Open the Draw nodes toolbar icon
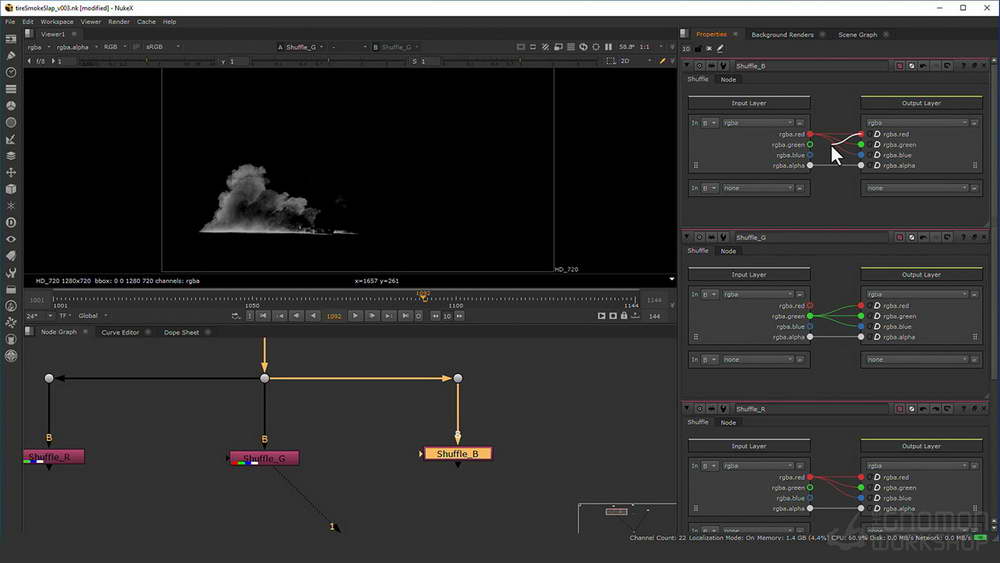Image resolution: width=1000 pixels, height=563 pixels. [11, 55]
